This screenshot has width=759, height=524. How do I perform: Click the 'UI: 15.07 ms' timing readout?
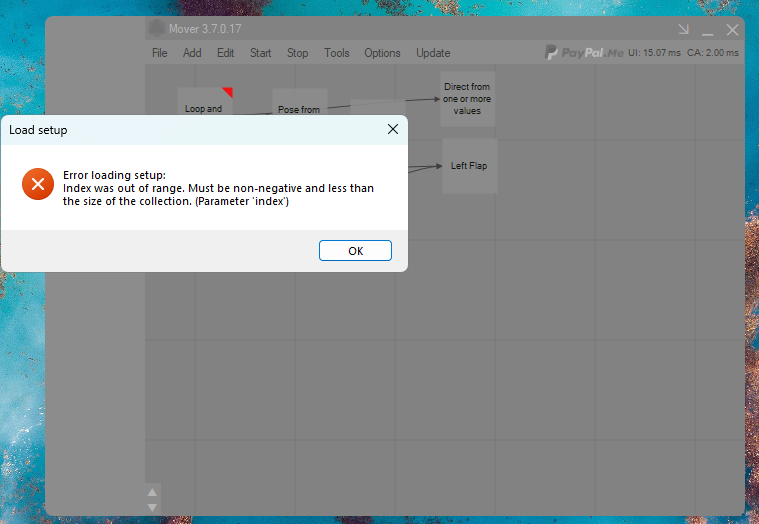(654, 53)
